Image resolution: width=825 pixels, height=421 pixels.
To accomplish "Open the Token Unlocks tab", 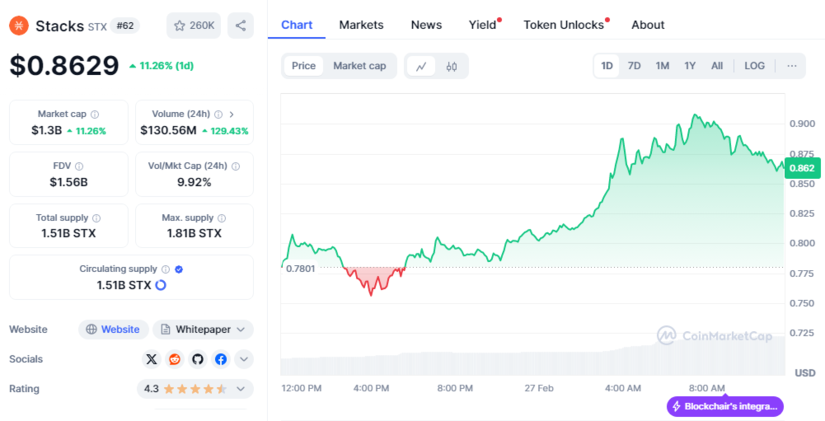I will pyautogui.click(x=564, y=24).
